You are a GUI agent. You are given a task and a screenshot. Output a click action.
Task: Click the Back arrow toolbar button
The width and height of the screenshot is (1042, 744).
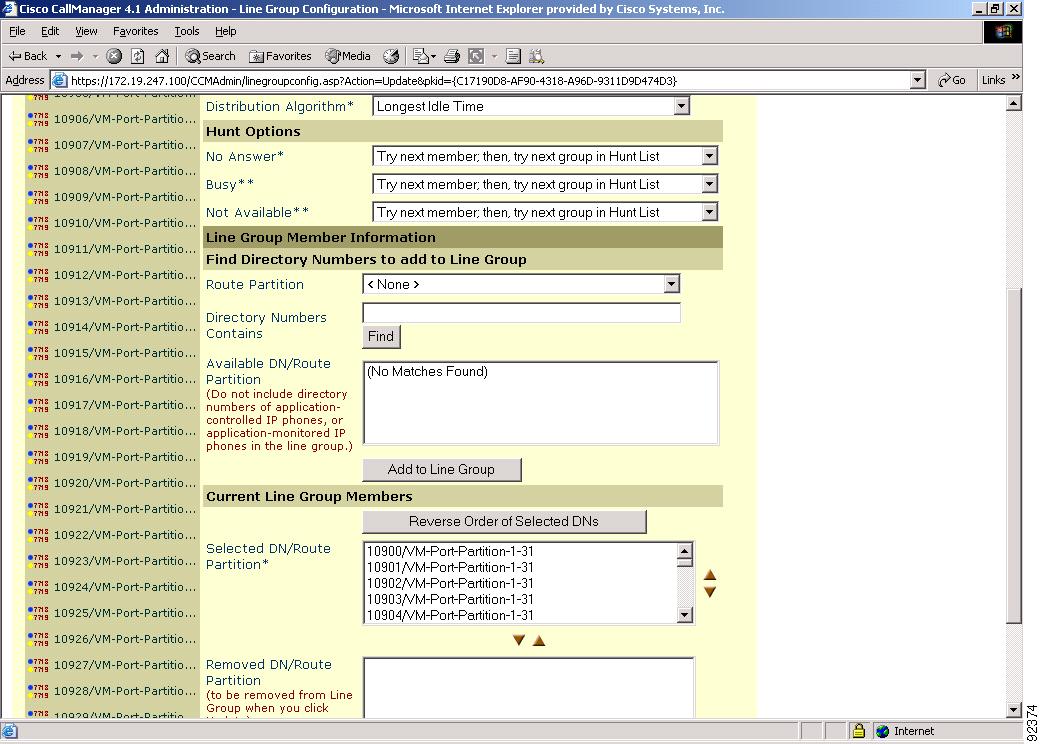tap(28, 56)
